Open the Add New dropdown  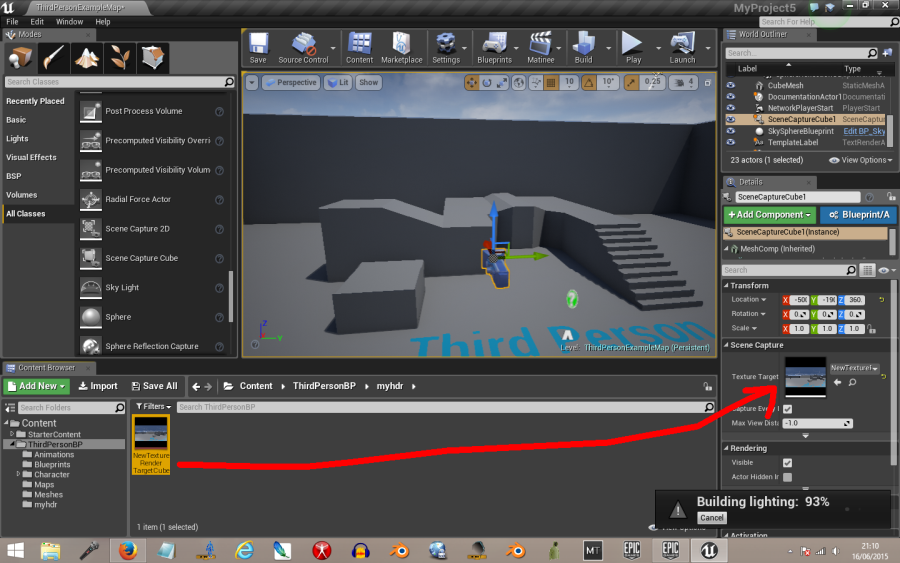[x=37, y=386]
